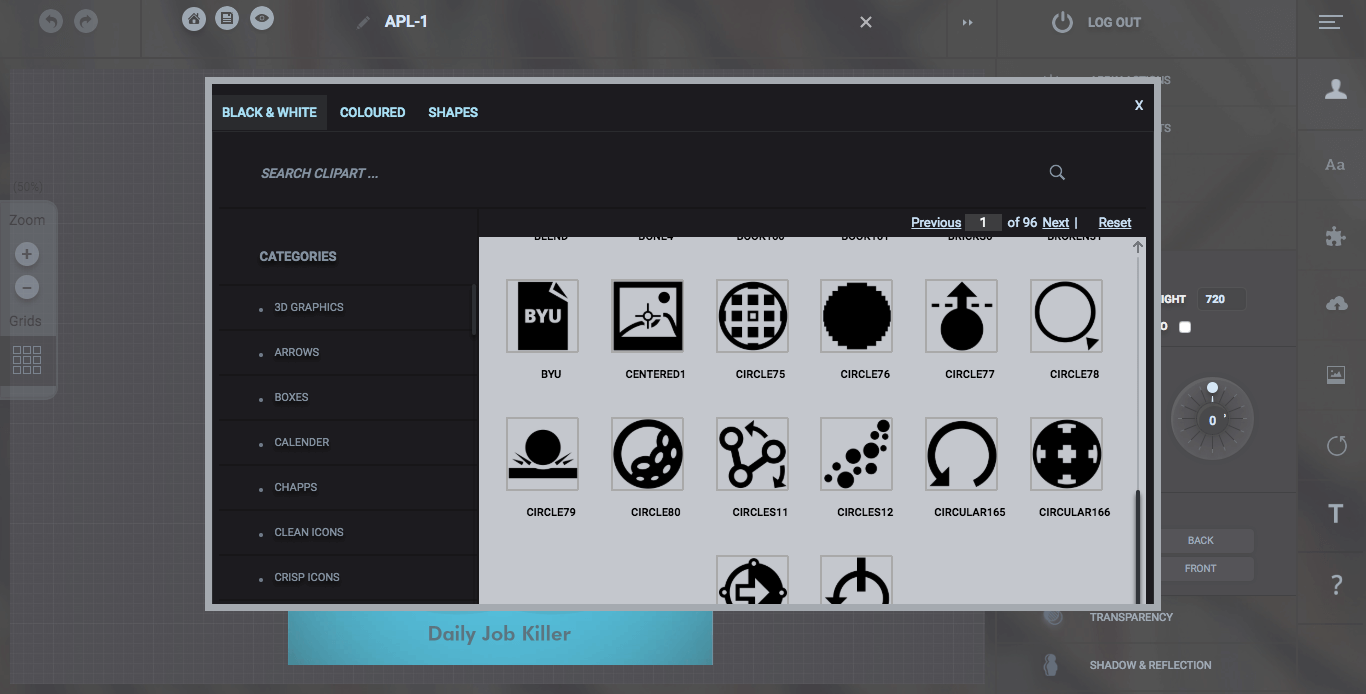Switch to the SHAPES tab
This screenshot has height=694, width=1366.
[x=453, y=112]
